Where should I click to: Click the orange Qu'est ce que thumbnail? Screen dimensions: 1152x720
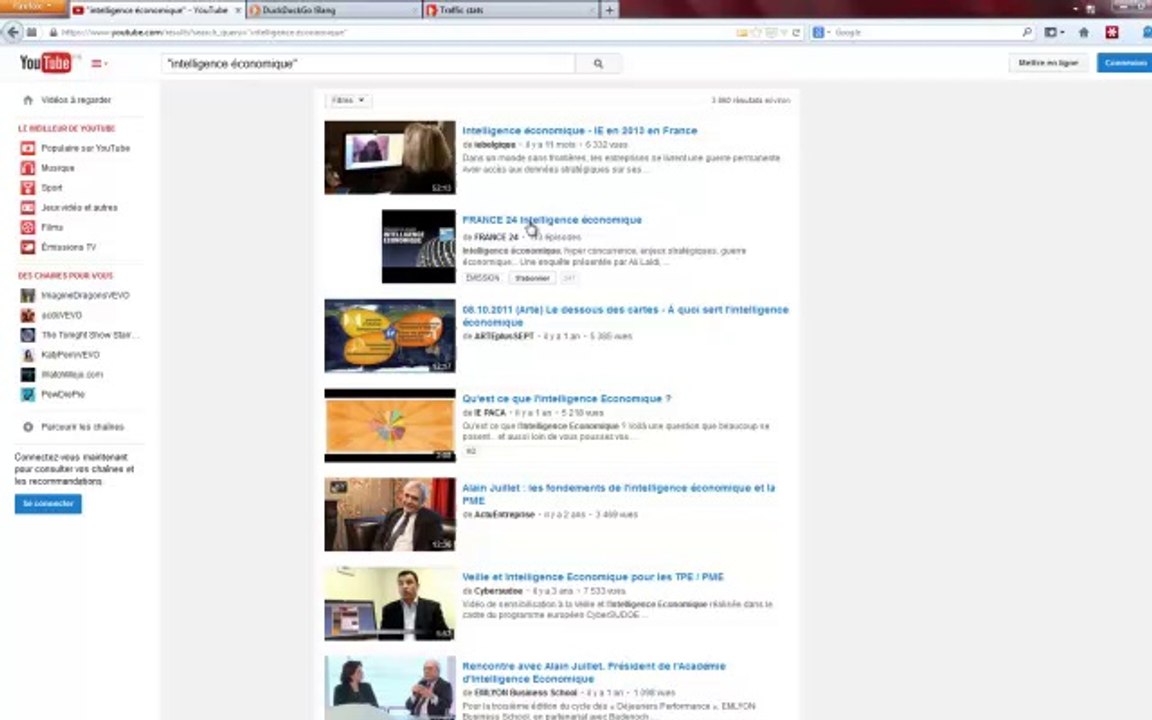click(x=390, y=425)
